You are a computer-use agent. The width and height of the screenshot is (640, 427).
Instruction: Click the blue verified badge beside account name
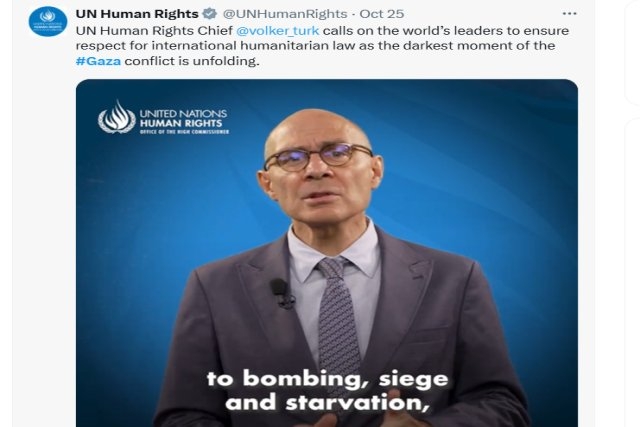point(210,13)
